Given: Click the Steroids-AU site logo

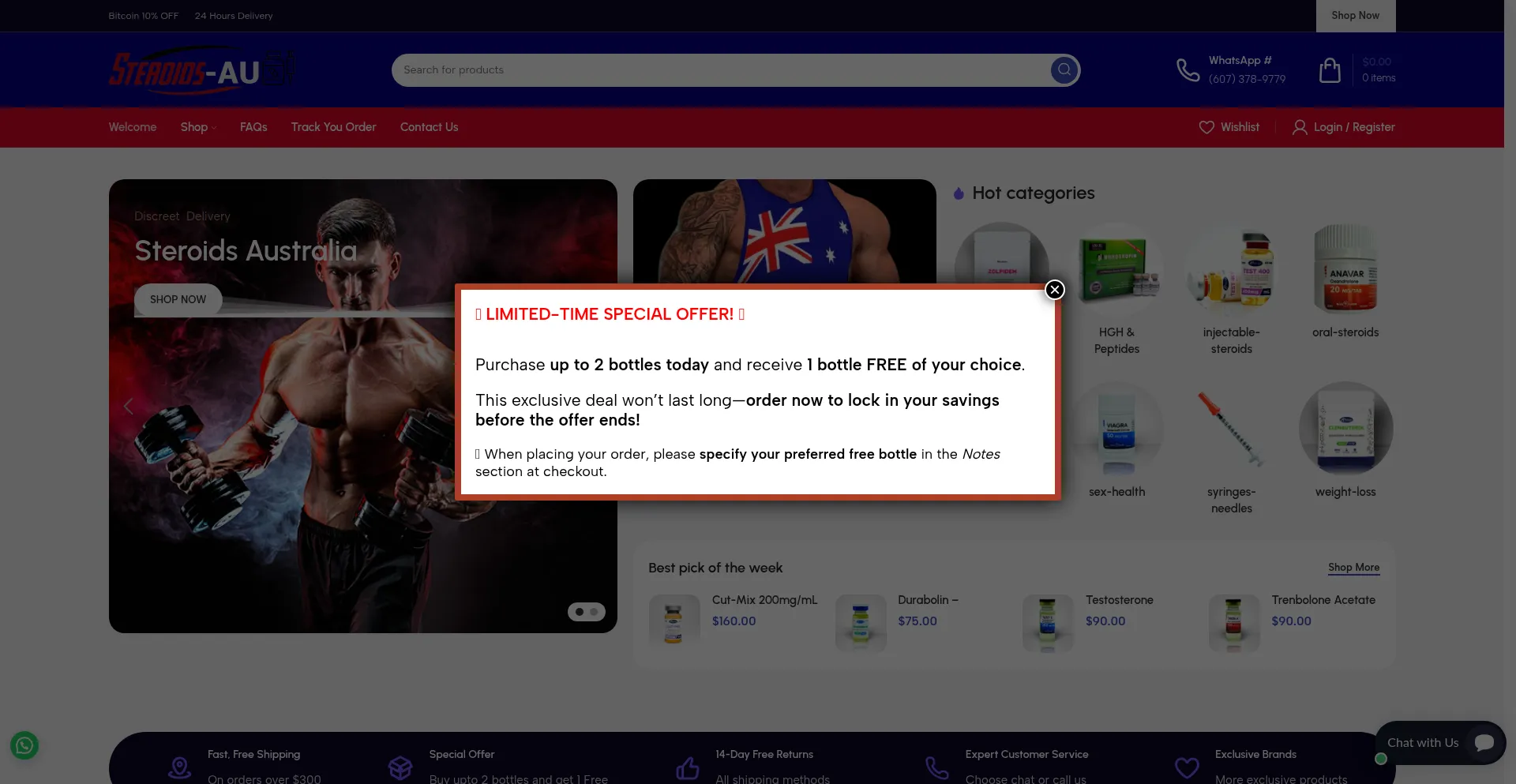Looking at the screenshot, I should pyautogui.click(x=202, y=70).
